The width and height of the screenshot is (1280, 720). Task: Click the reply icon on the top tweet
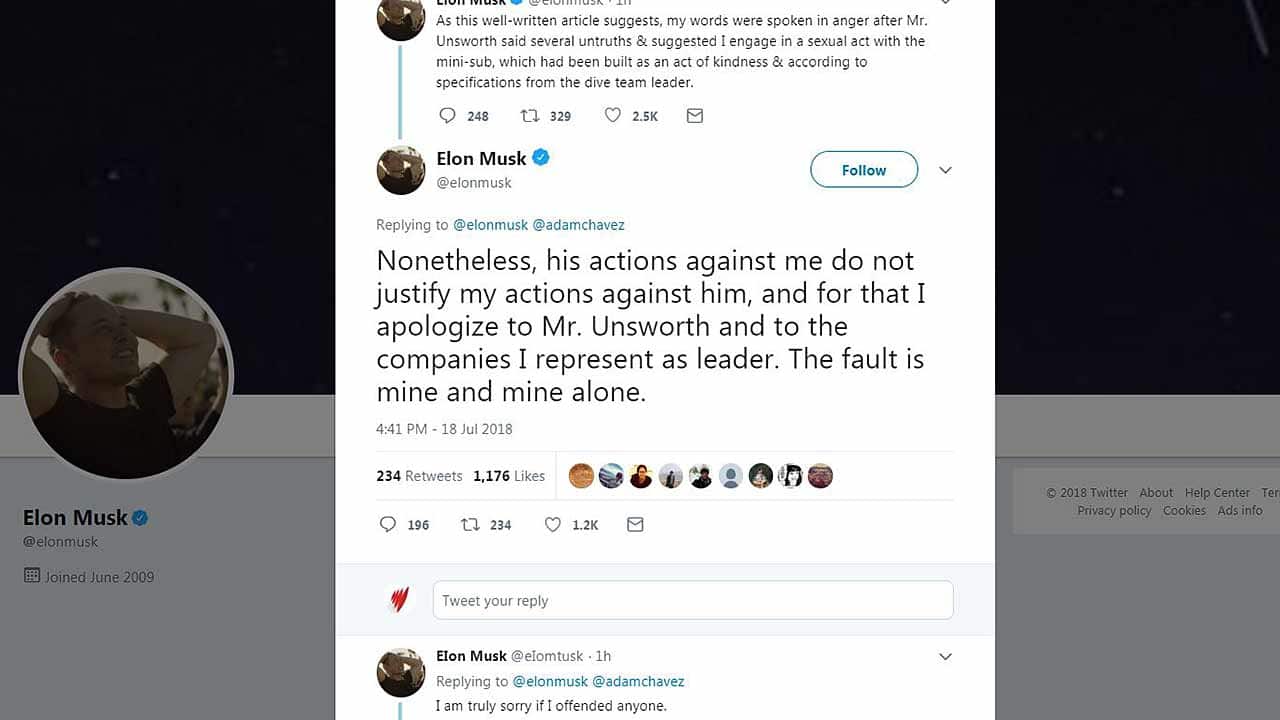(x=448, y=115)
